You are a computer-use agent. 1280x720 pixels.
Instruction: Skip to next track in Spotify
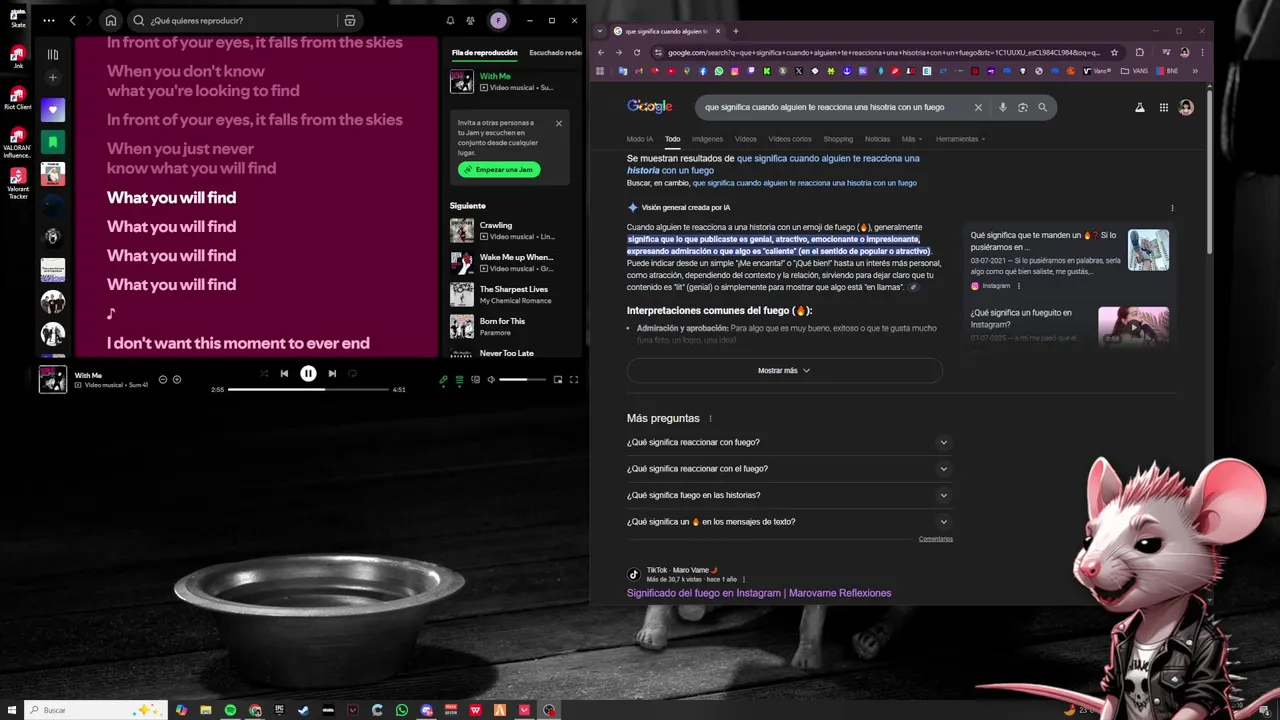tap(332, 373)
